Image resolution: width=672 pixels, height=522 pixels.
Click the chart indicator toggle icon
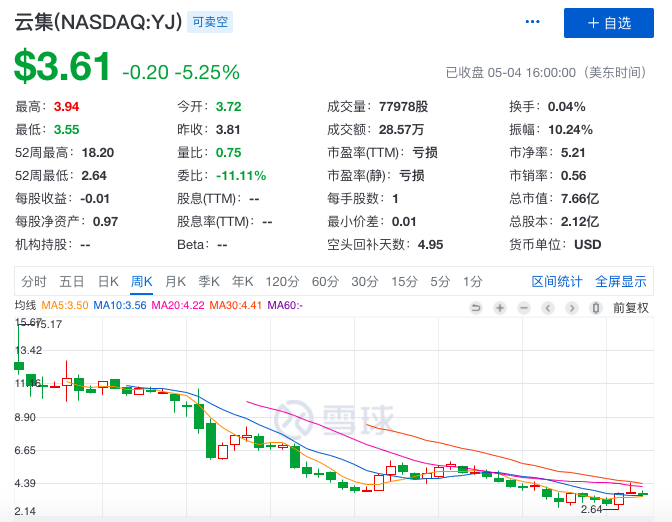596,307
